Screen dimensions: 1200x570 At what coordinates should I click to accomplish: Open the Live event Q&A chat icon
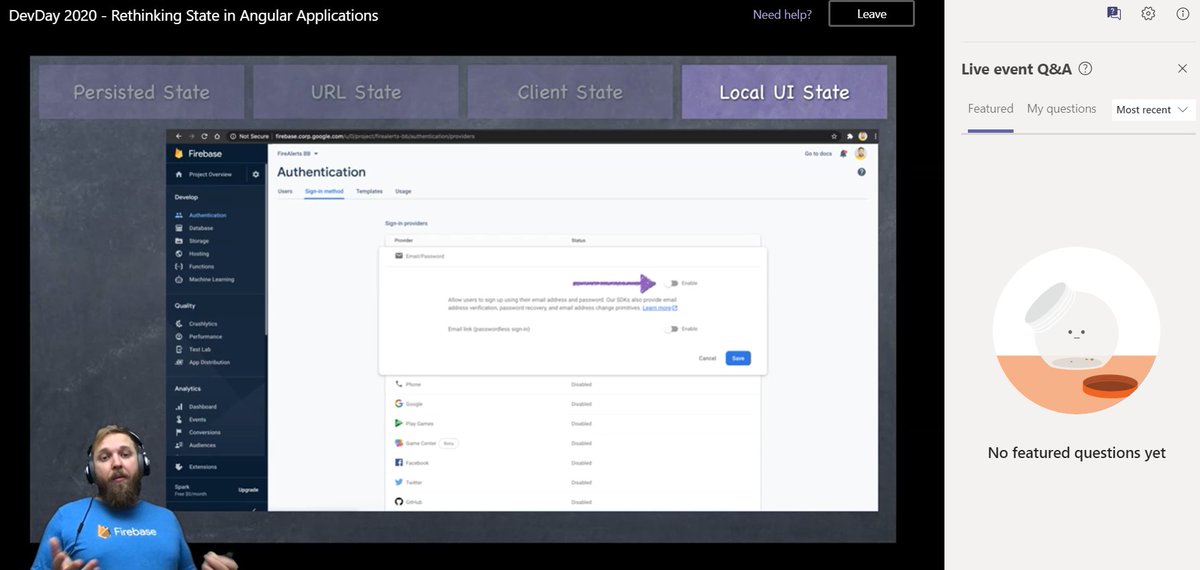[x=1114, y=13]
